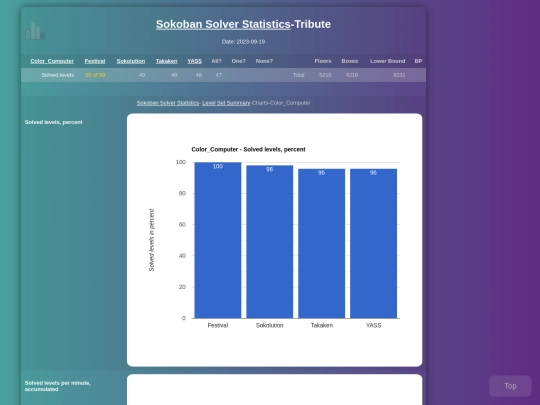Open the Takaken solver header link
Screen dimensions: 540x405
pyautogui.click(x=166, y=61)
